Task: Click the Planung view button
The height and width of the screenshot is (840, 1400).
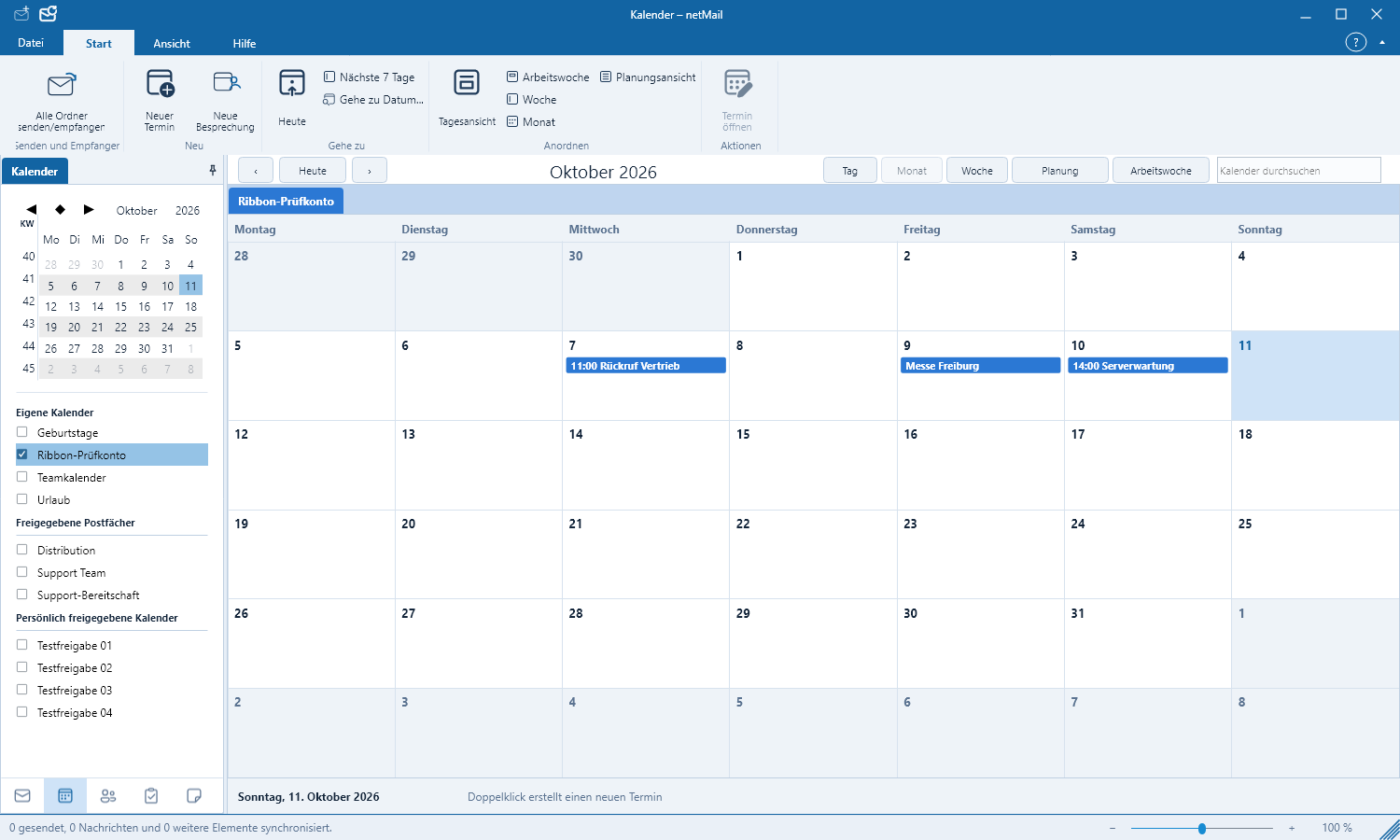Action: click(x=1060, y=171)
